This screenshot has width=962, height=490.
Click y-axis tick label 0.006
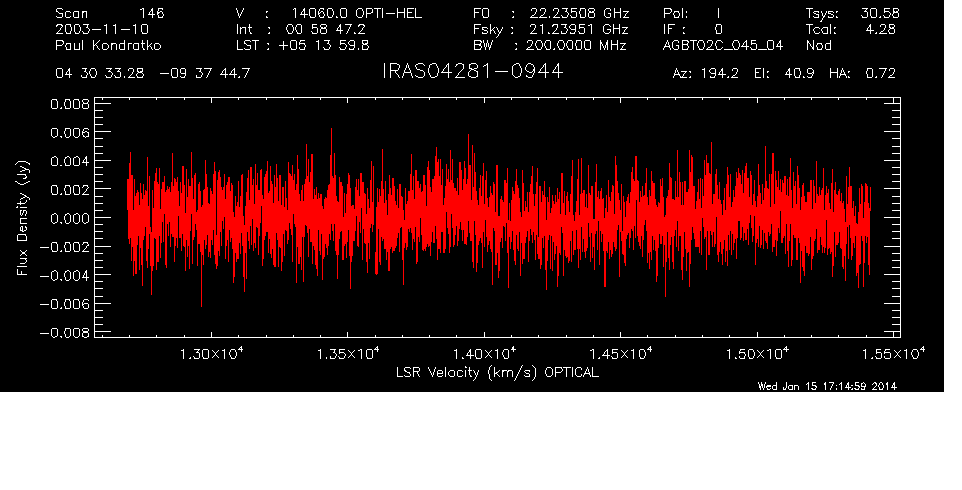(x=70, y=132)
